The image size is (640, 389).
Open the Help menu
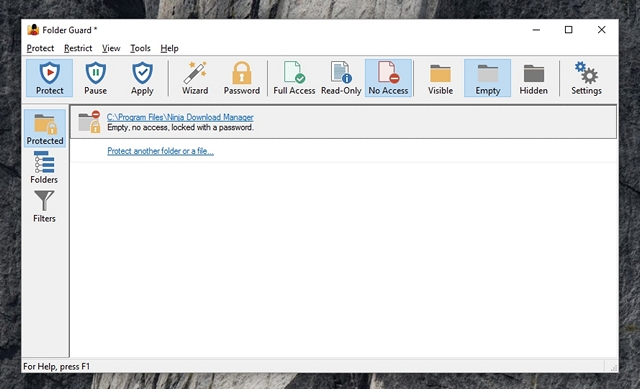click(169, 48)
